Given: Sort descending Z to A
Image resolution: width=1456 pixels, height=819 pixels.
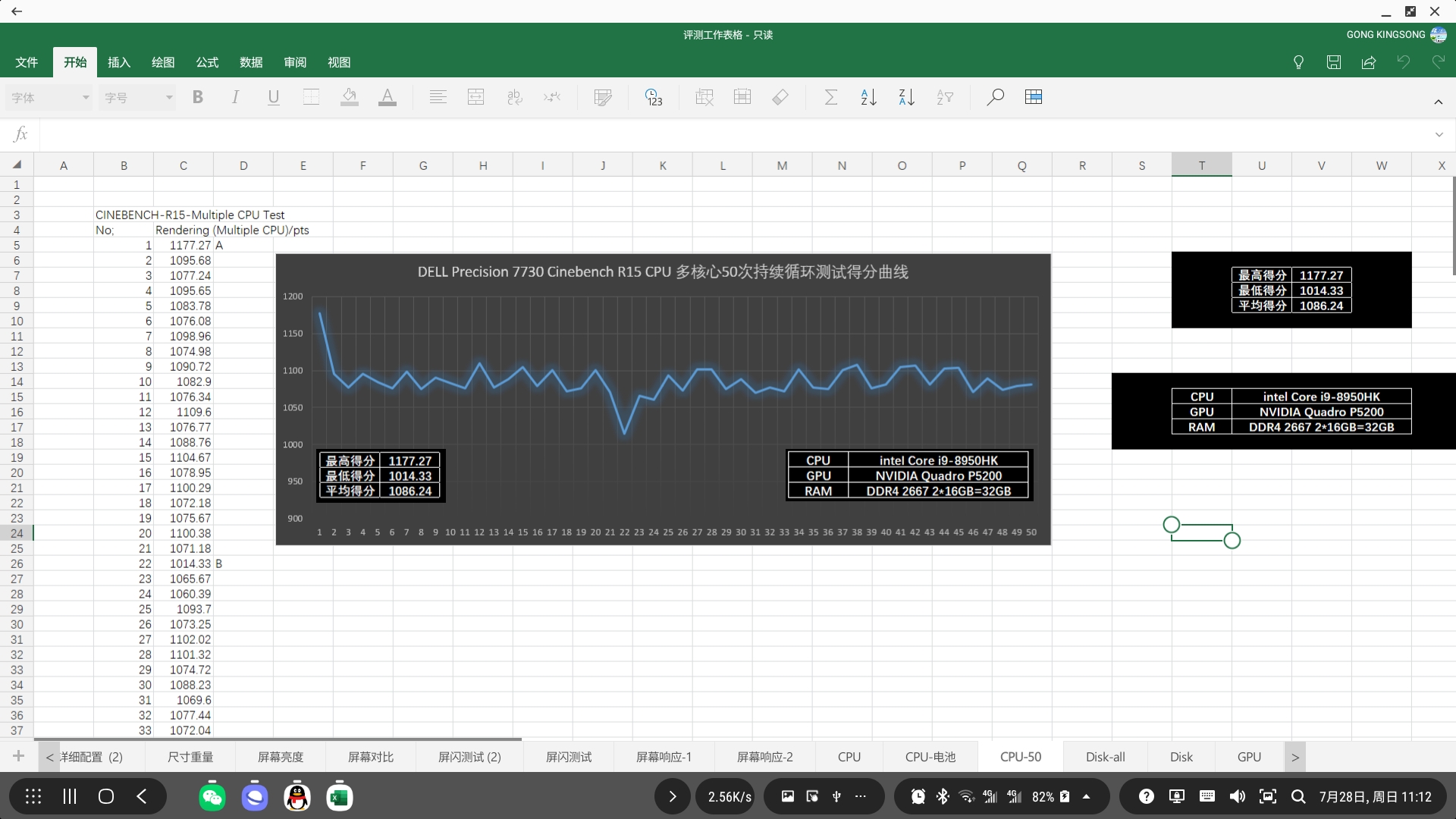Looking at the screenshot, I should click(906, 97).
